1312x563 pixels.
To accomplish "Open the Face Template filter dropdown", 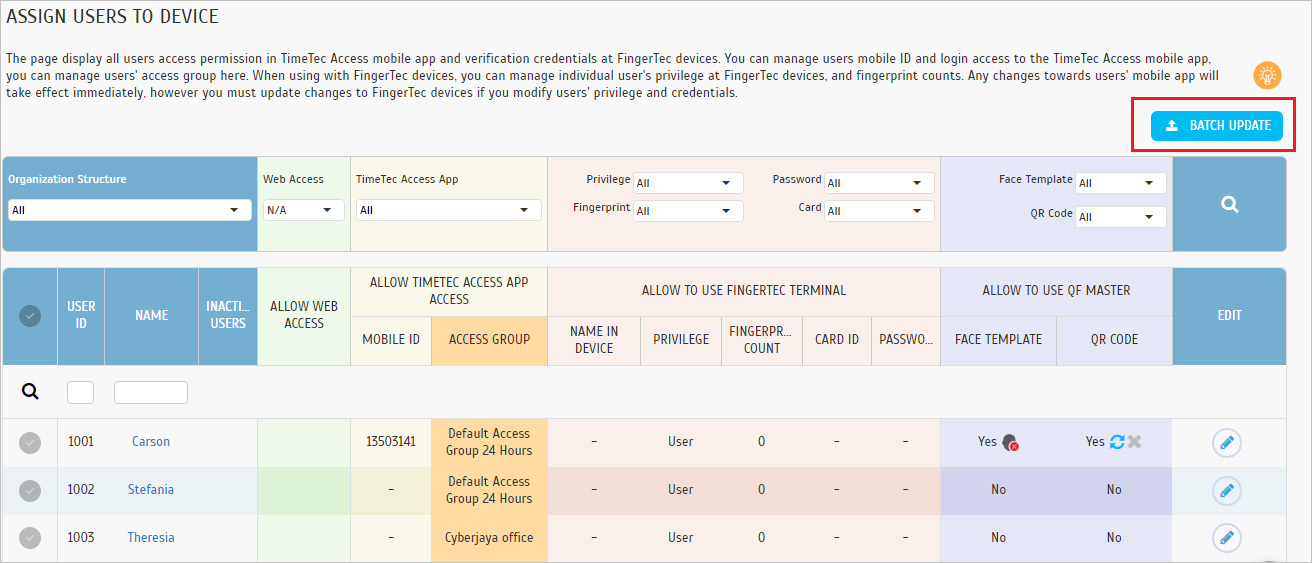I will [x=1121, y=183].
